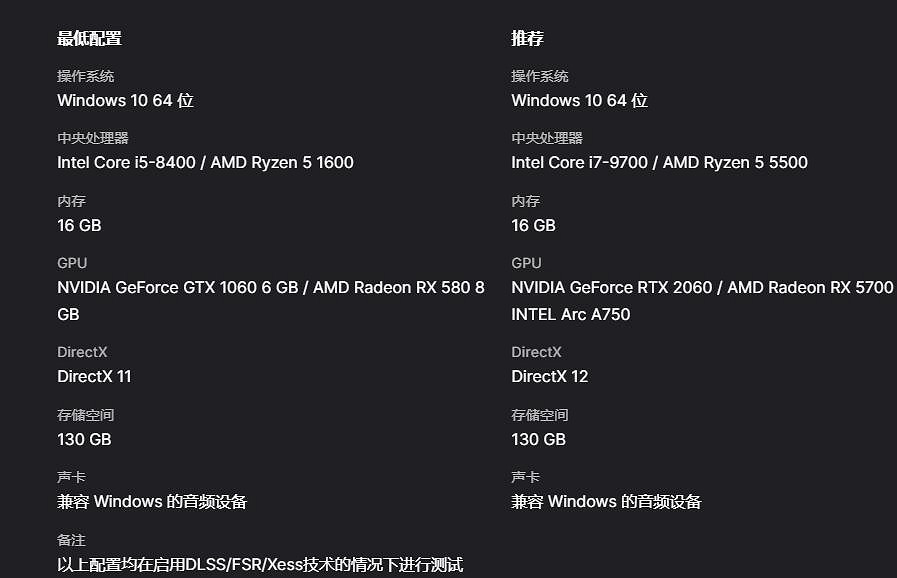Click 130 GB storage value under 最低配置
897x578 pixels.
coord(84,440)
